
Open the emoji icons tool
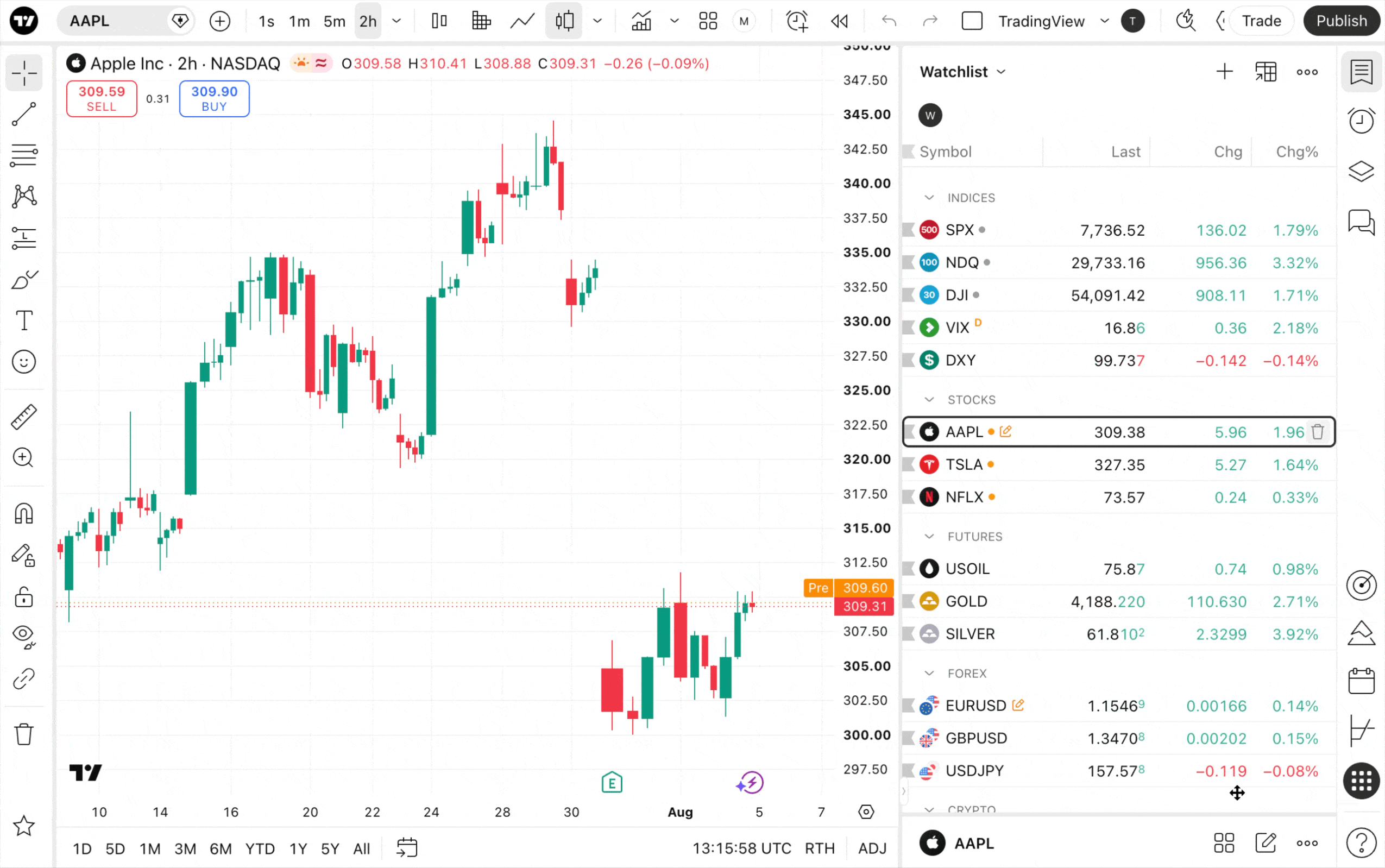24,362
